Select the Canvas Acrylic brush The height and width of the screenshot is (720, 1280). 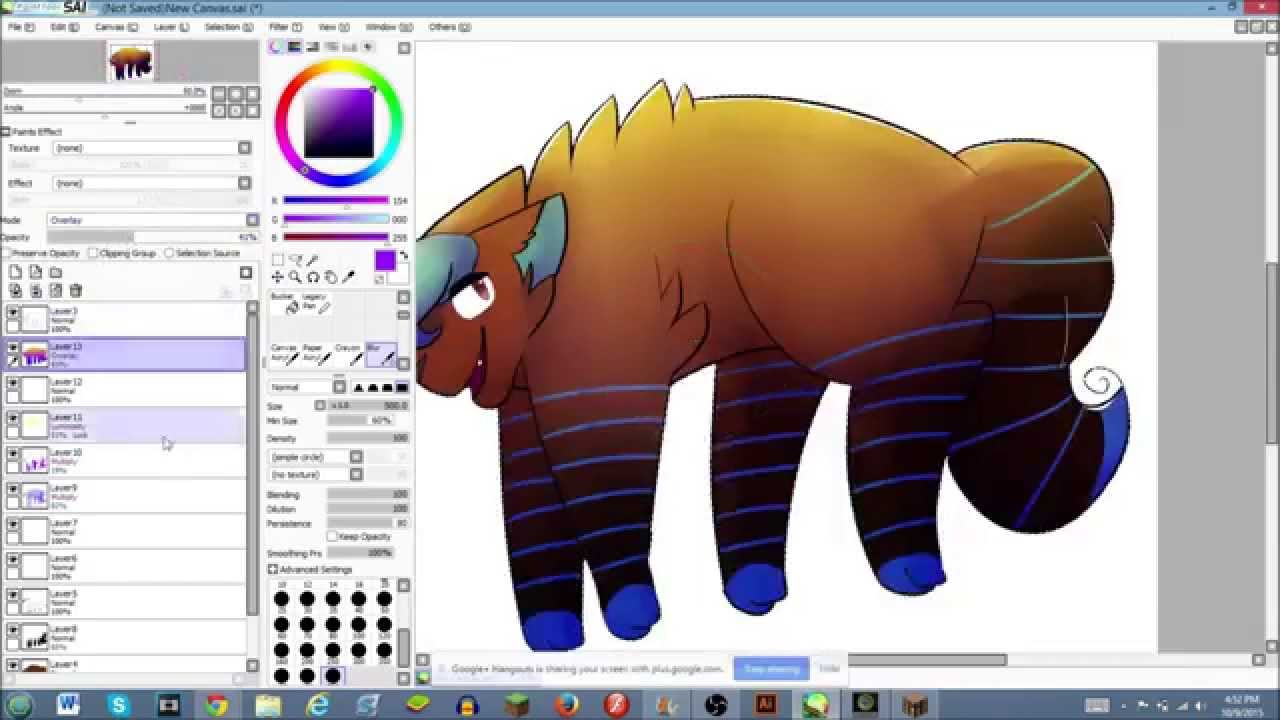(x=284, y=354)
